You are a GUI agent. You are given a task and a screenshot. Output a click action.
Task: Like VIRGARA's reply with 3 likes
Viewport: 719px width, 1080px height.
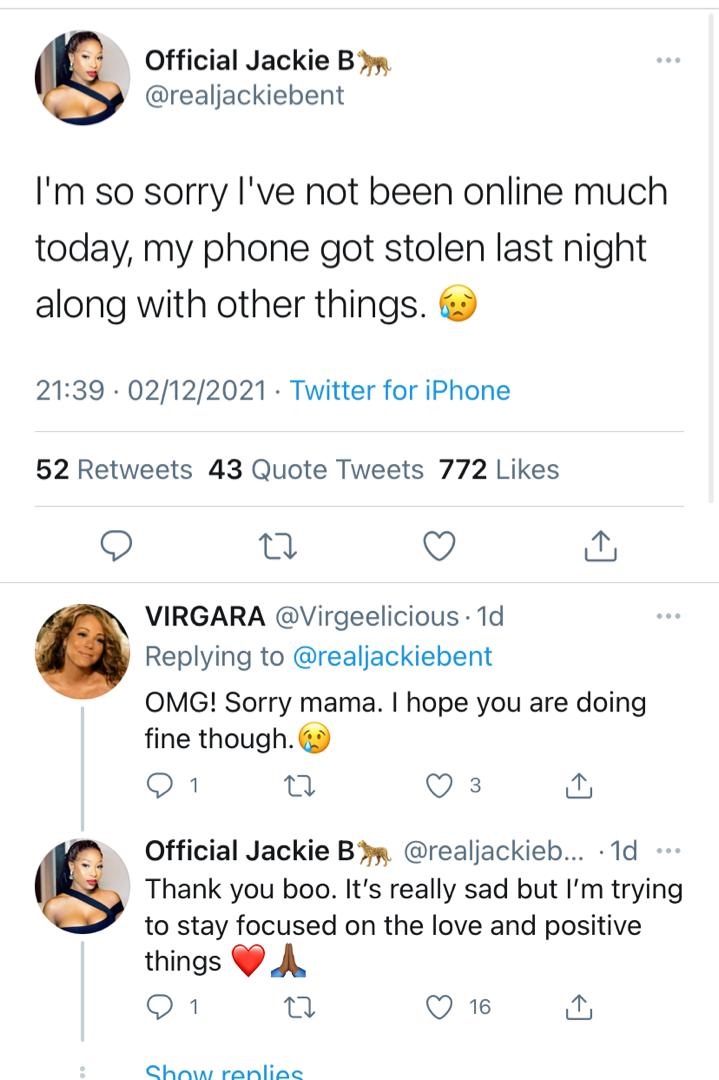pos(440,786)
